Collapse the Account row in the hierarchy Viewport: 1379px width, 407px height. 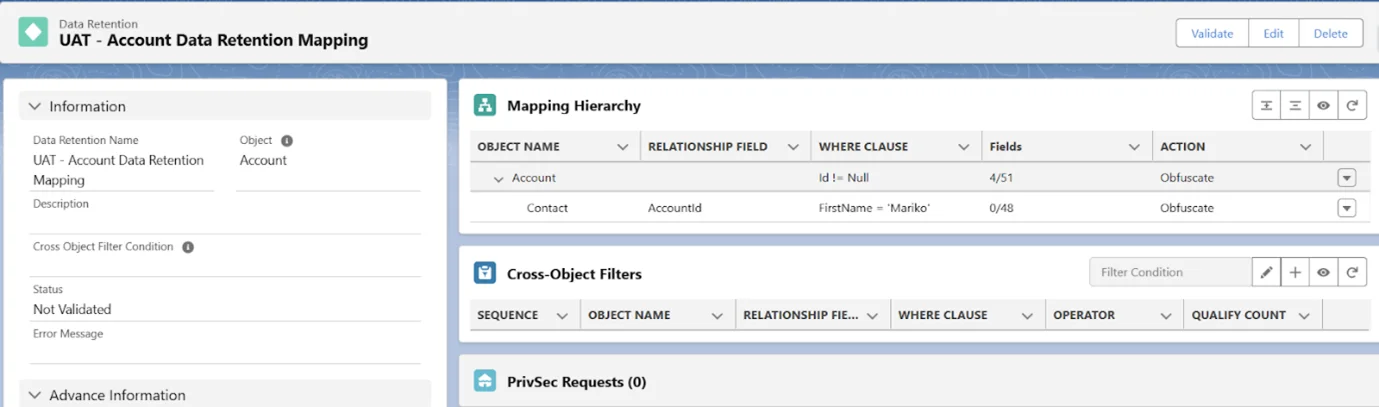[498, 179]
